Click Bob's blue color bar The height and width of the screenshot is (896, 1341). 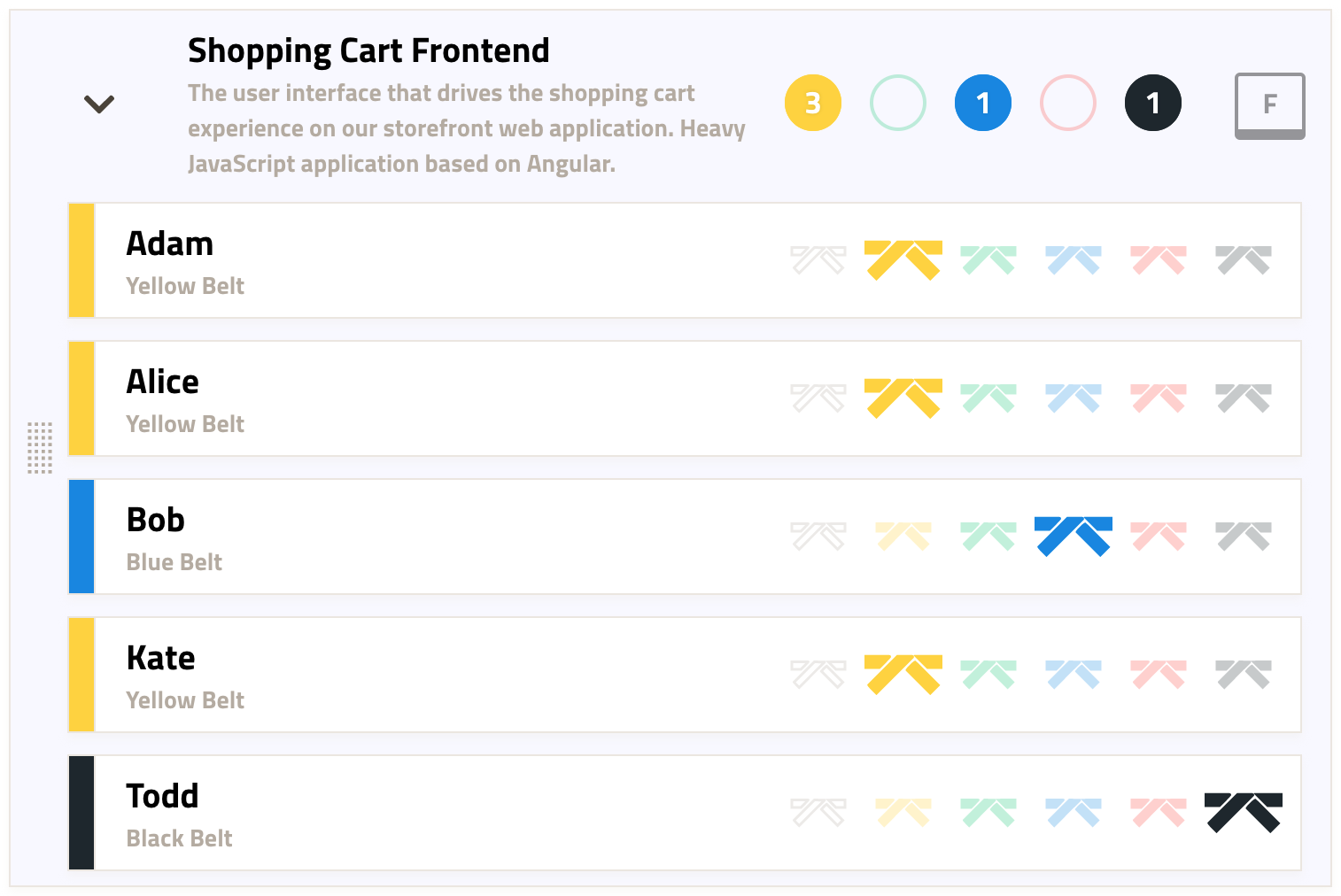coord(81,537)
